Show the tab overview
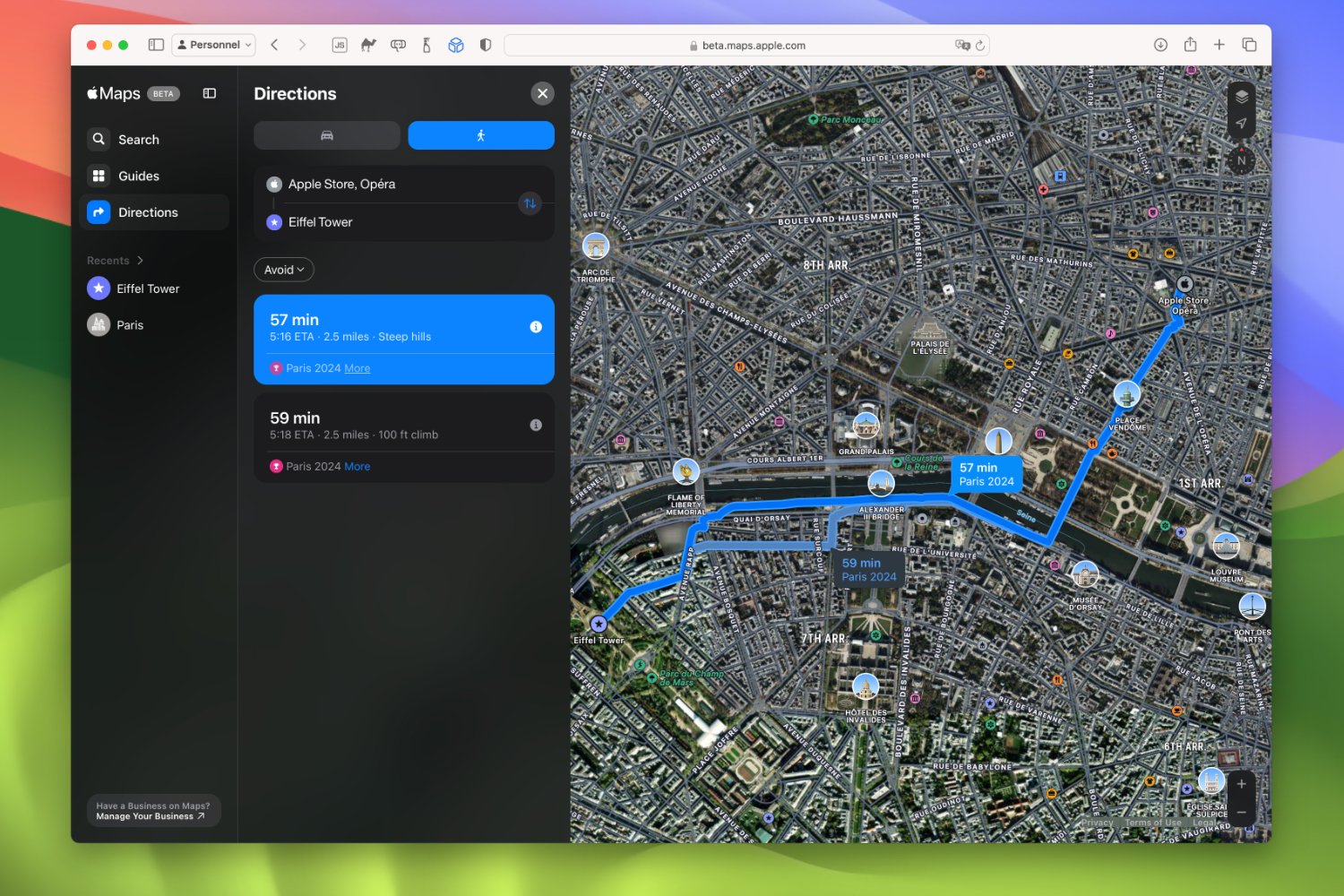 click(1249, 45)
